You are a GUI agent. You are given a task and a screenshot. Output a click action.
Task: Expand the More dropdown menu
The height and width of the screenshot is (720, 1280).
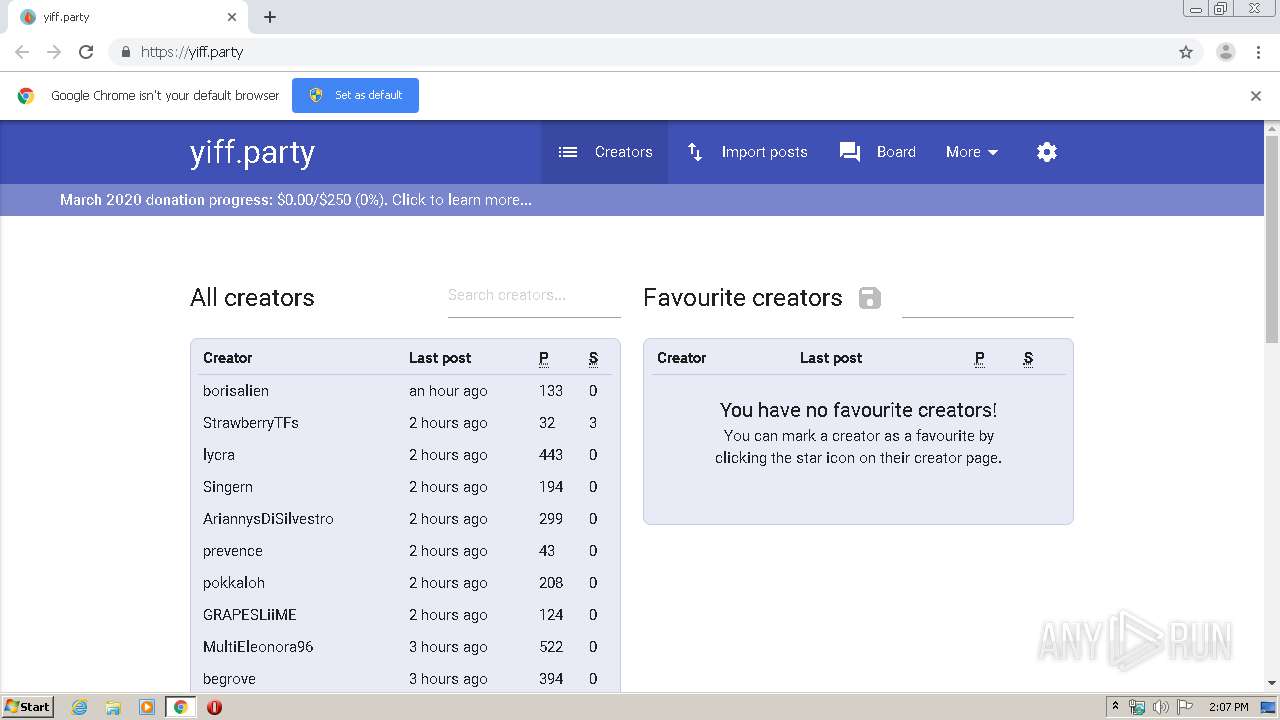coord(972,152)
